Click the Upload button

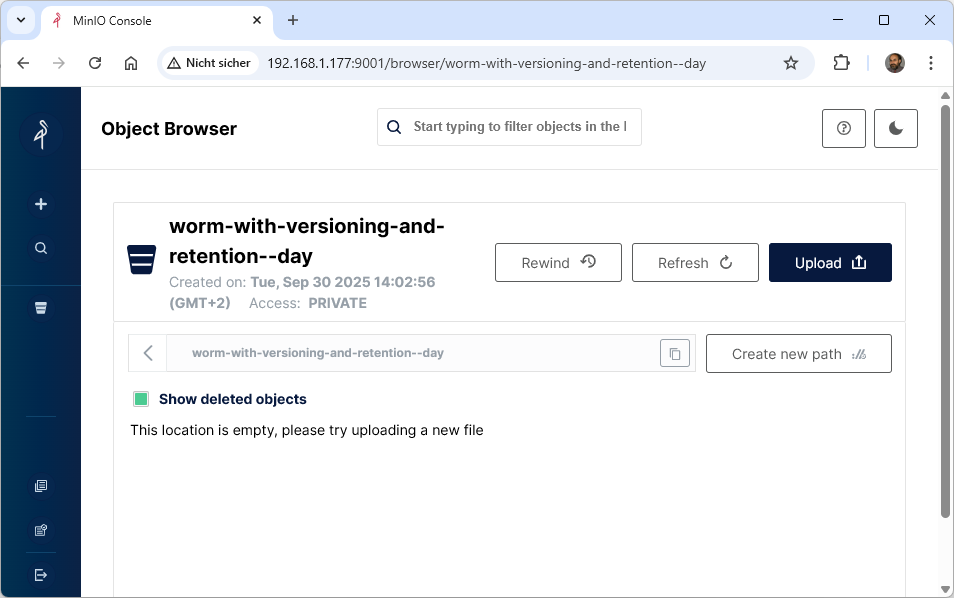tap(830, 263)
